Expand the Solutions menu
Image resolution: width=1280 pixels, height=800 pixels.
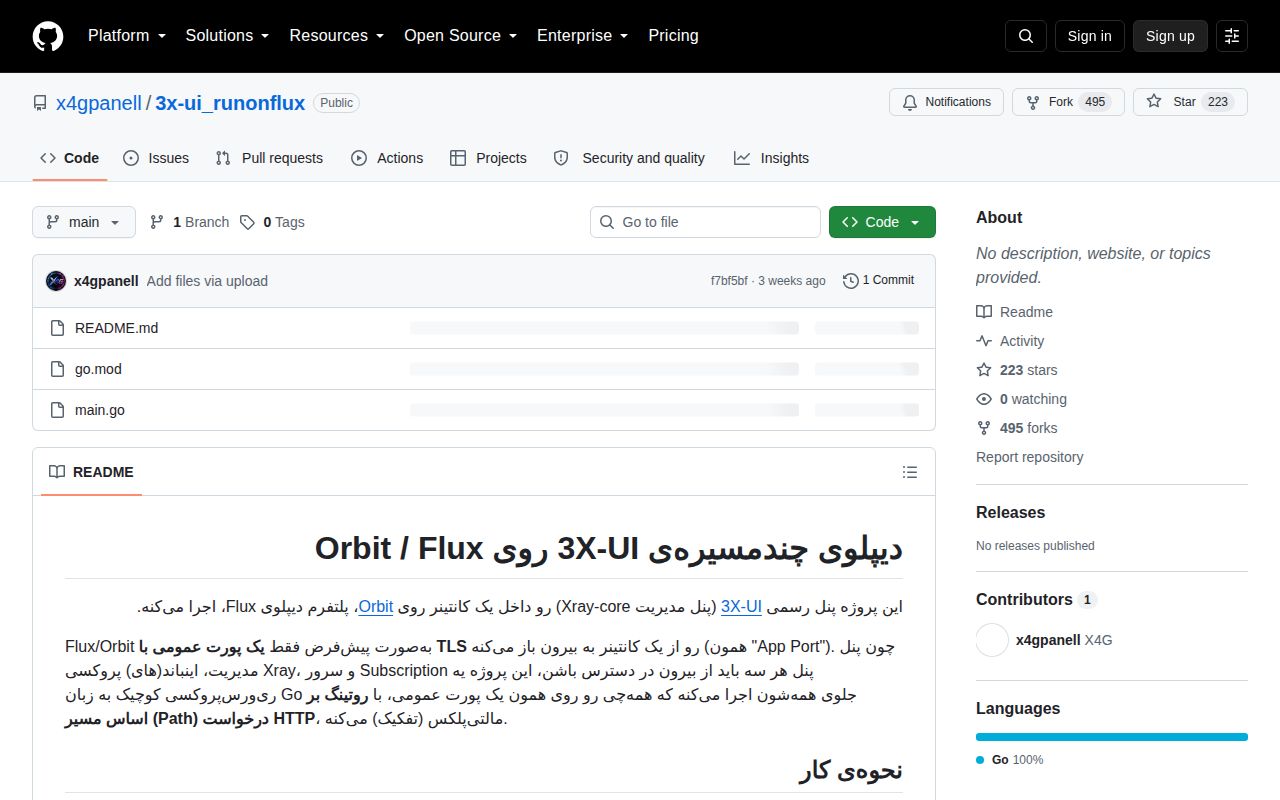pos(228,36)
